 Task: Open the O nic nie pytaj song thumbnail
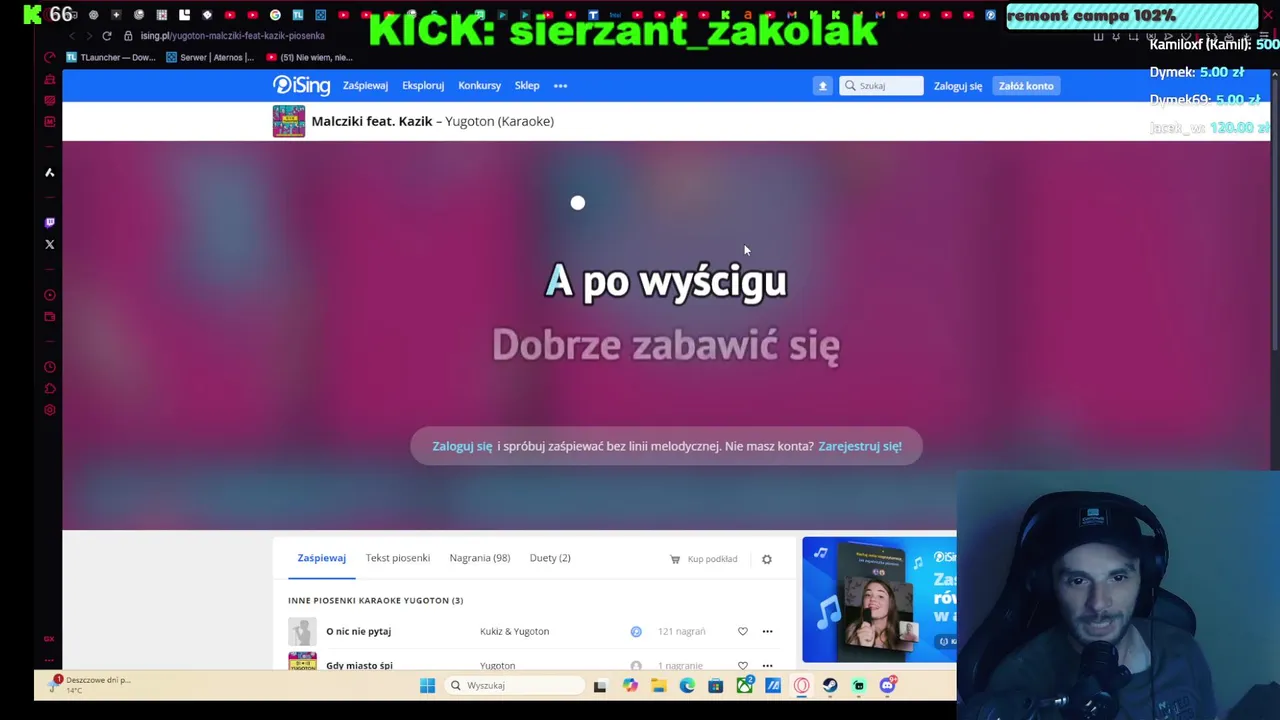[302, 631]
